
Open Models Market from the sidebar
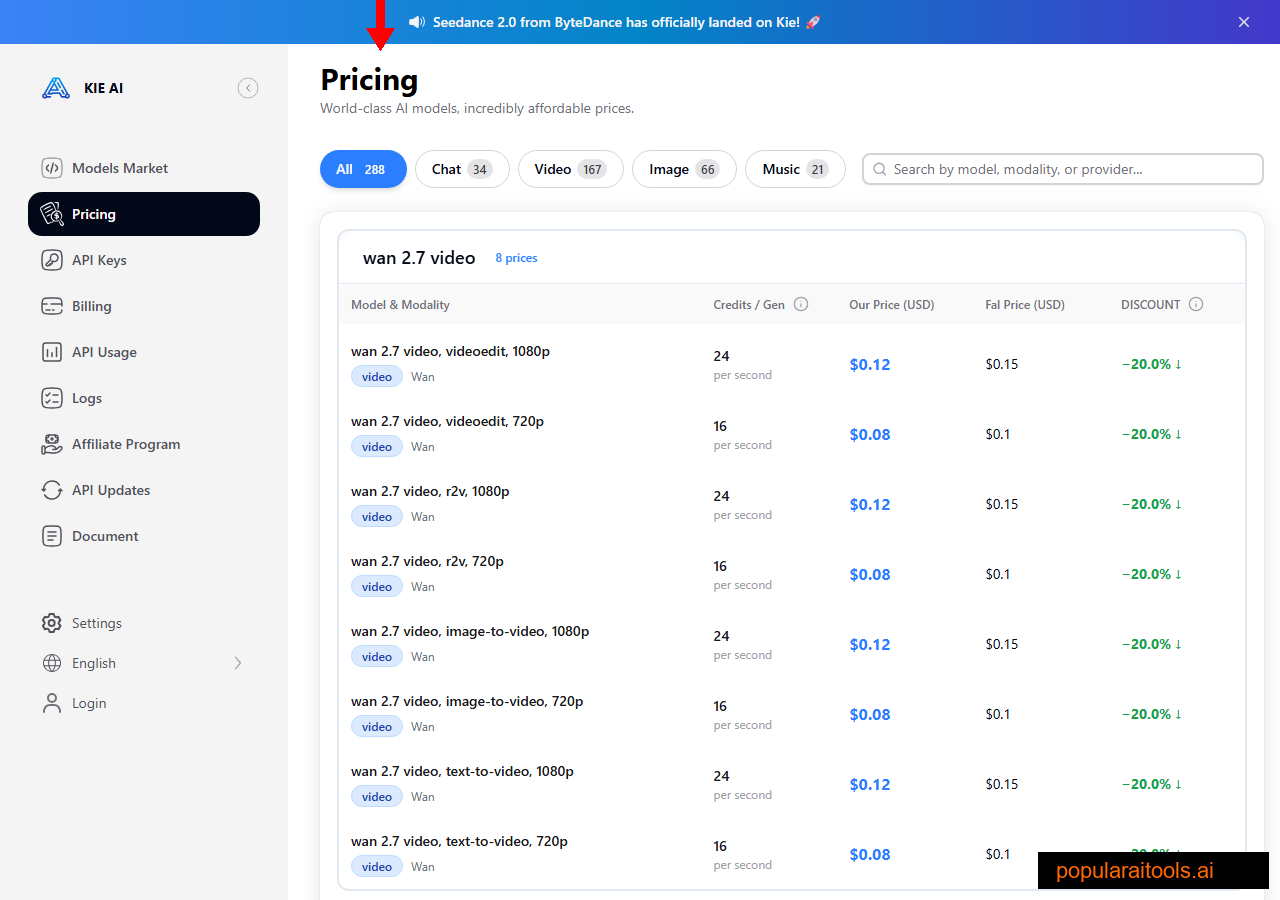point(120,168)
